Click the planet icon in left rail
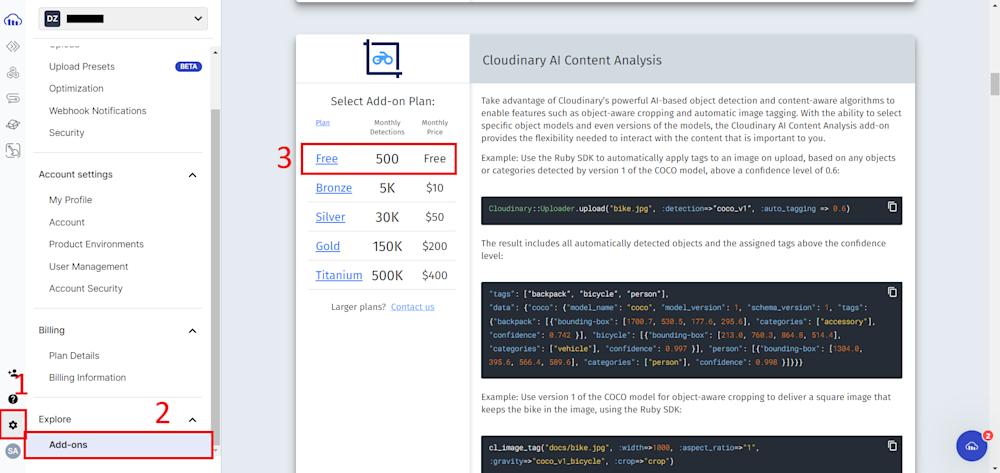The width and height of the screenshot is (1000, 473). coord(13,124)
